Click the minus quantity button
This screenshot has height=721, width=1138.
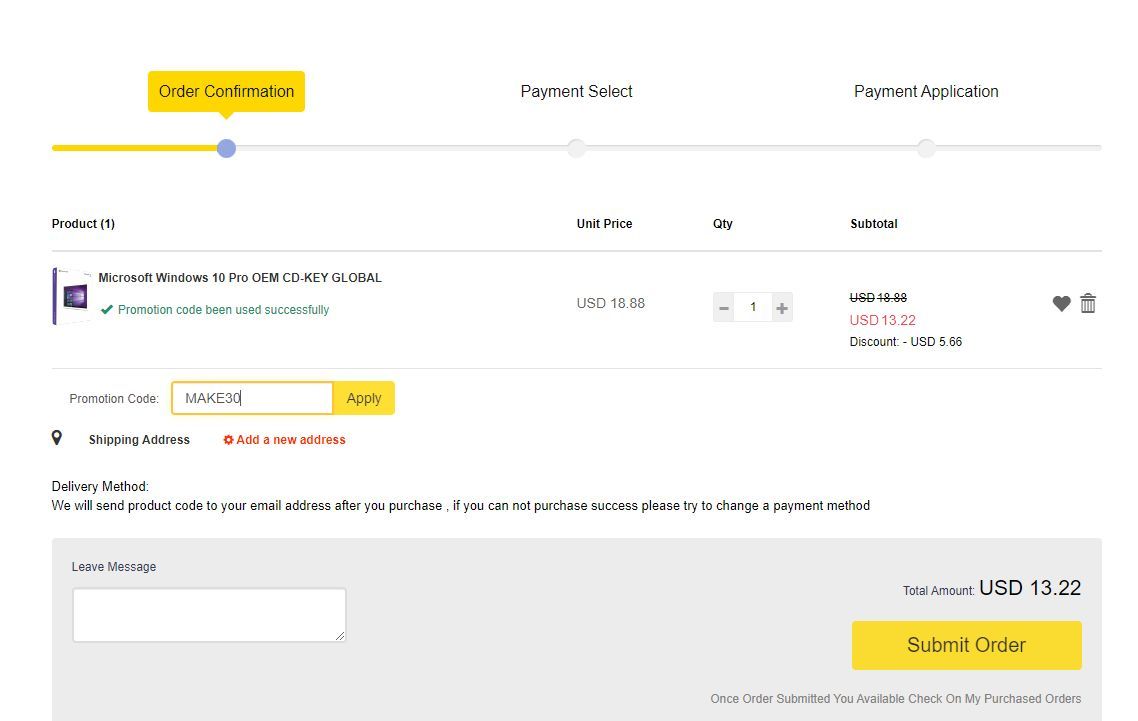[x=724, y=308]
